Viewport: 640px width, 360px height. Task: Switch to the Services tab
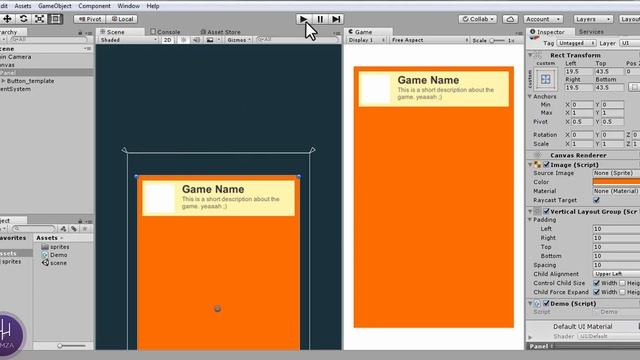[591, 32]
